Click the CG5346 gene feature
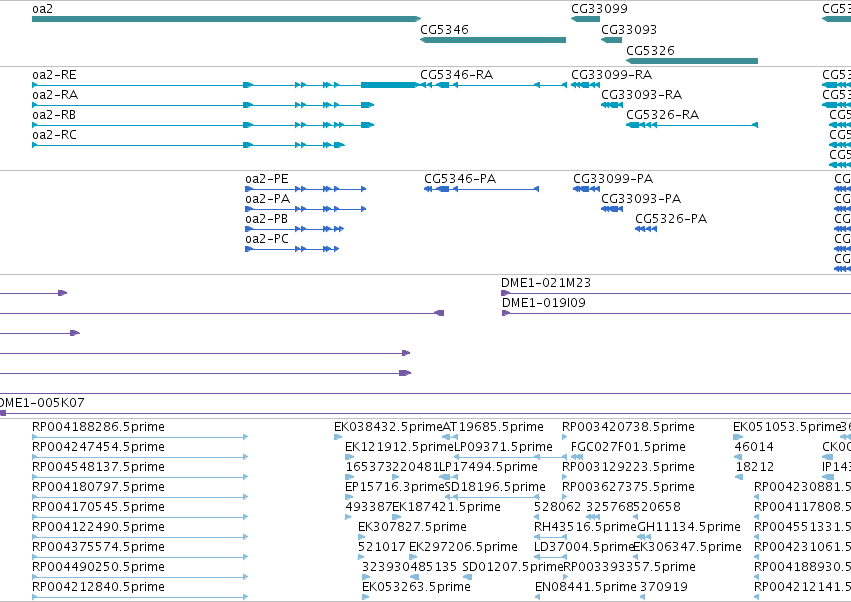Screen dimensions: 851x602 pos(493,40)
